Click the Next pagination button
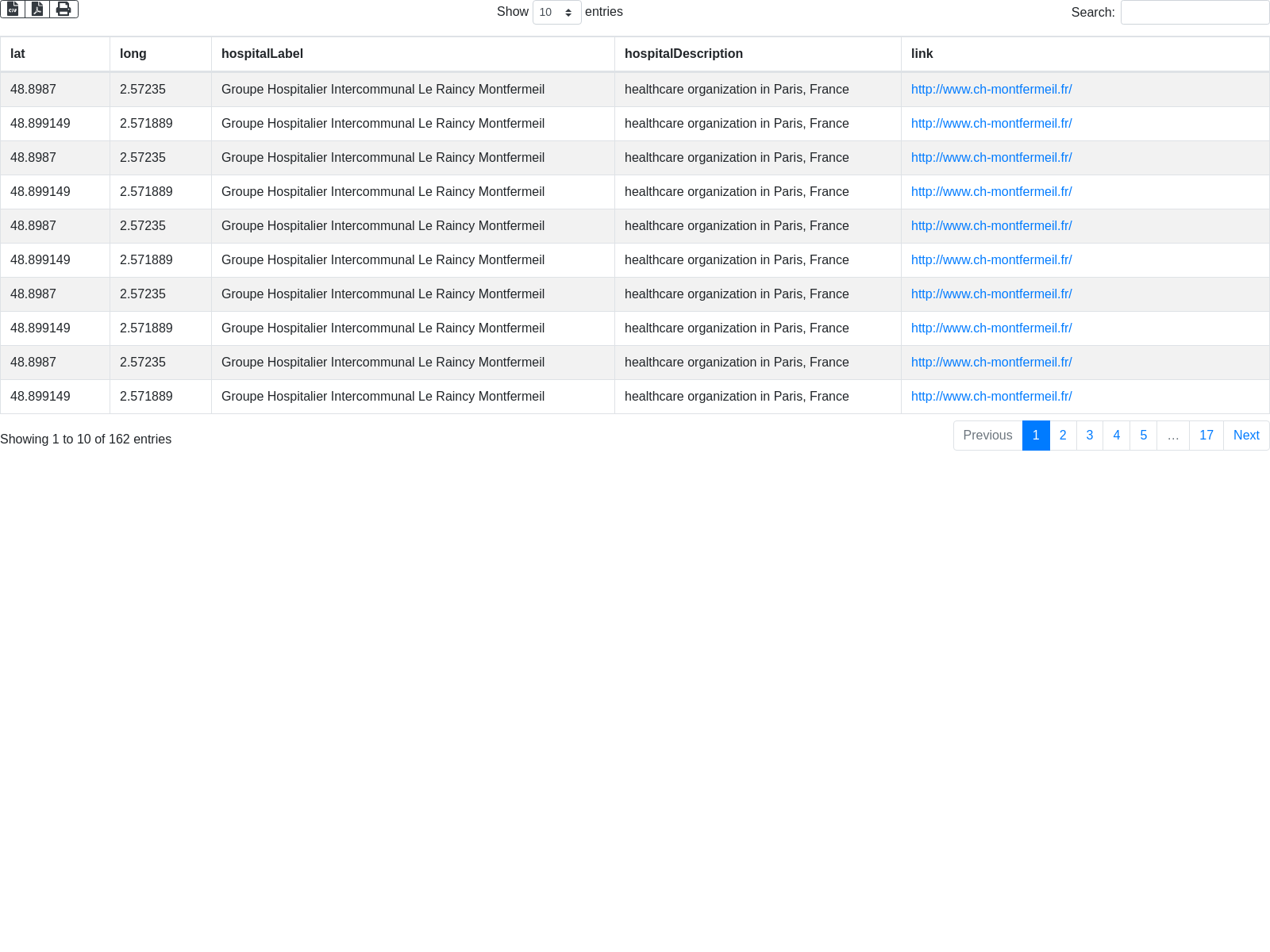Screen dimensions: 1270x952 pos(1246,436)
